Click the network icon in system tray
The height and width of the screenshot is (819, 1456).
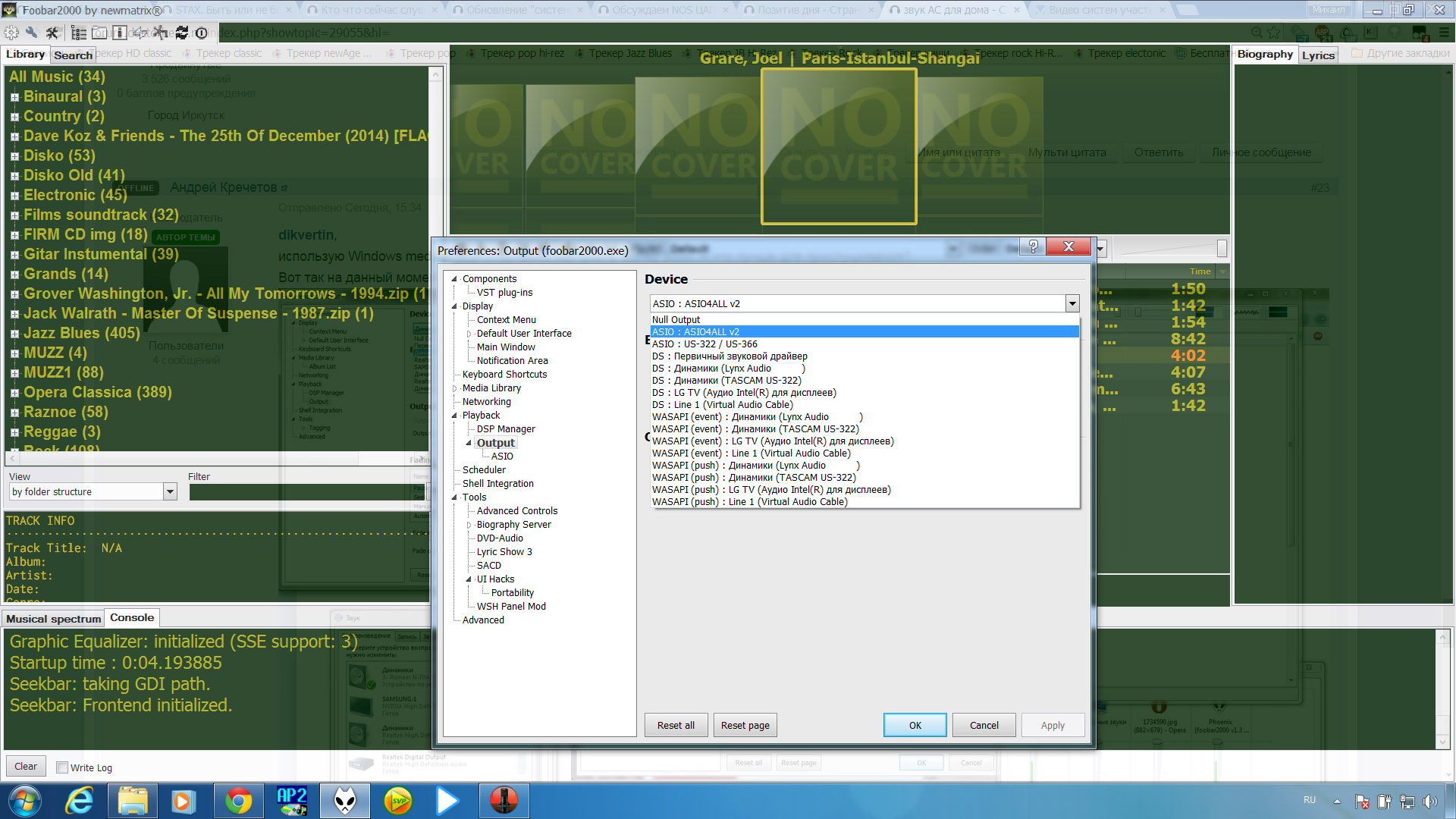tap(1407, 802)
